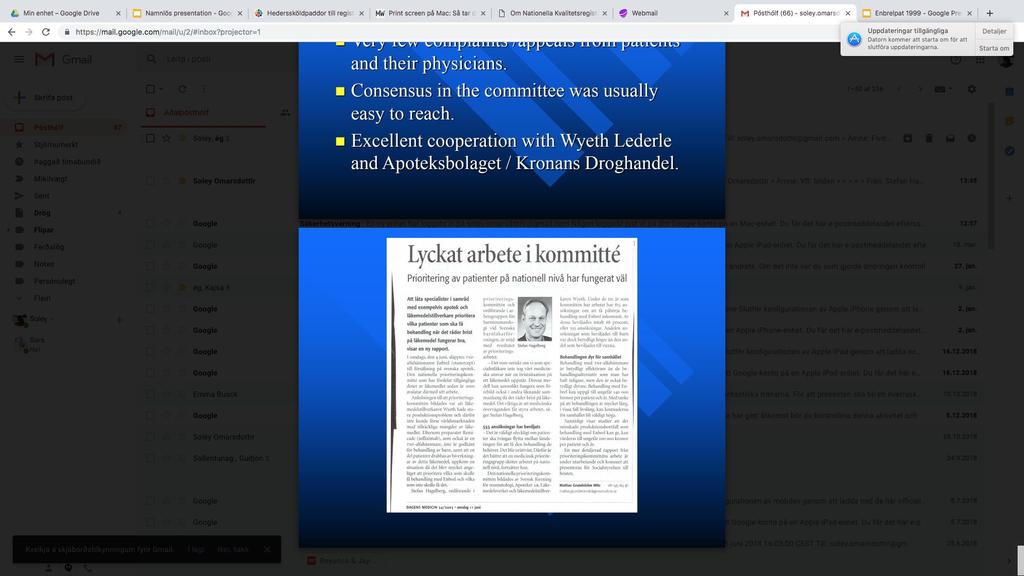Click the search magnifier icon in Gmail
Image resolution: width=1024 pixels, height=576 pixels.
pyautogui.click(x=152, y=59)
